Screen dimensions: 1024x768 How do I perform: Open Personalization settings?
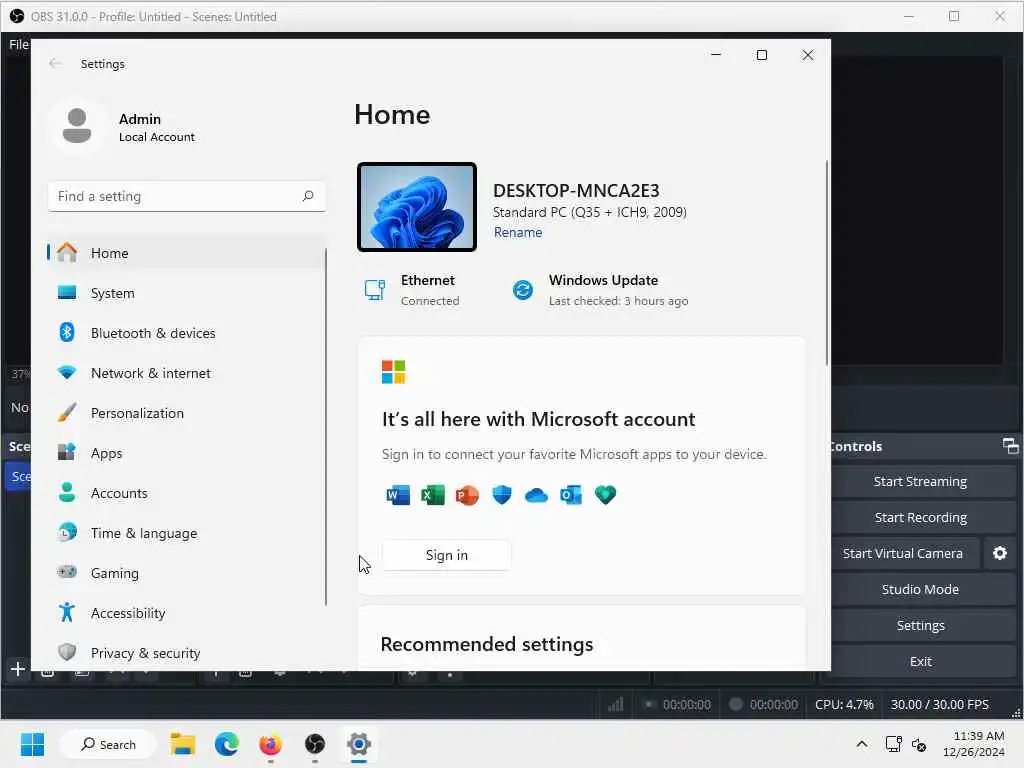coord(186,413)
